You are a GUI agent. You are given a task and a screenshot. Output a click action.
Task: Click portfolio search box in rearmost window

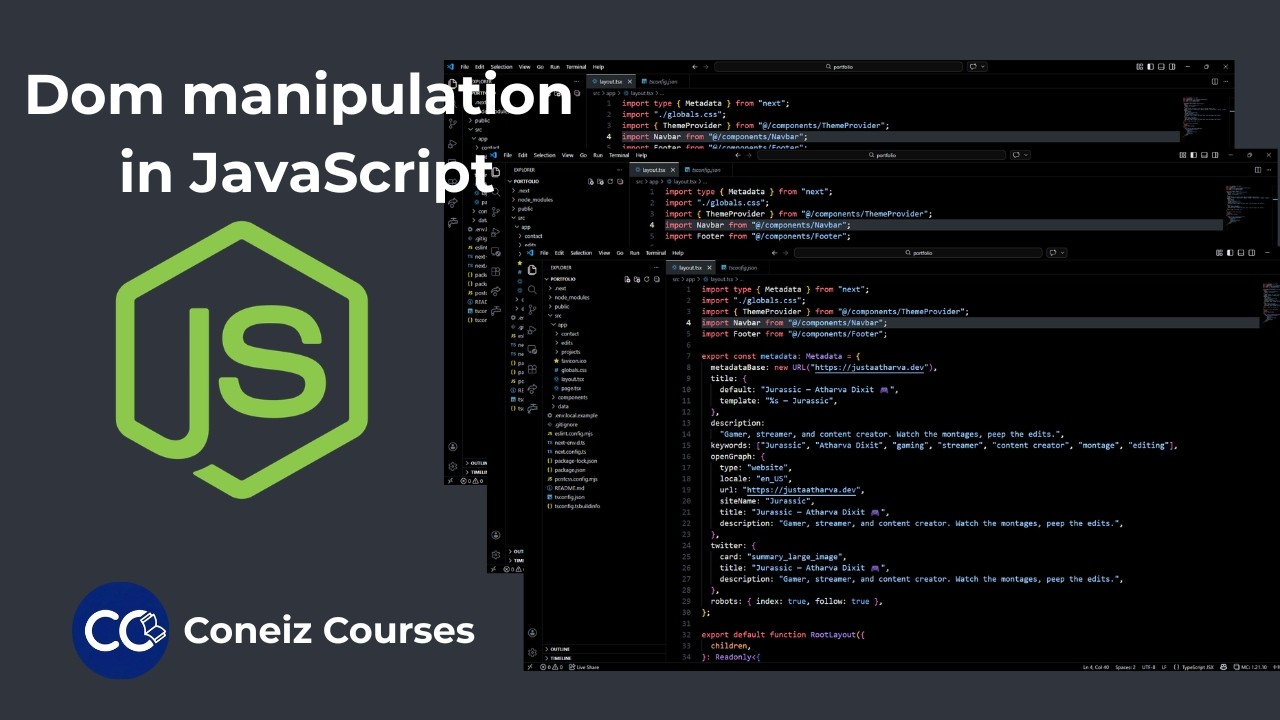(838, 67)
